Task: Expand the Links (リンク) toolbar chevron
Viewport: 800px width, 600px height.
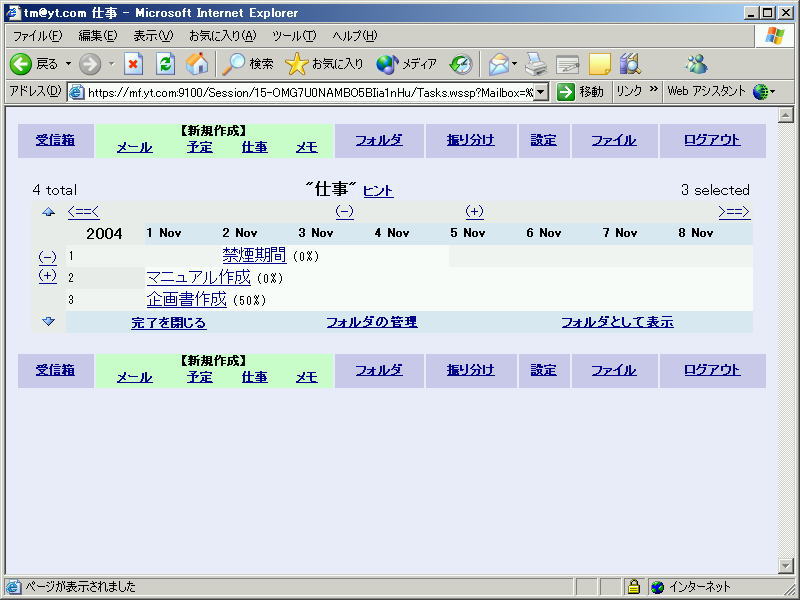Action: click(654, 91)
